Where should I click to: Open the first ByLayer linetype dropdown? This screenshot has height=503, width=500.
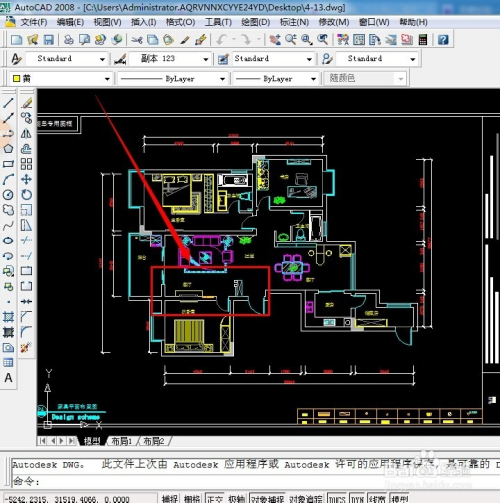click(173, 79)
